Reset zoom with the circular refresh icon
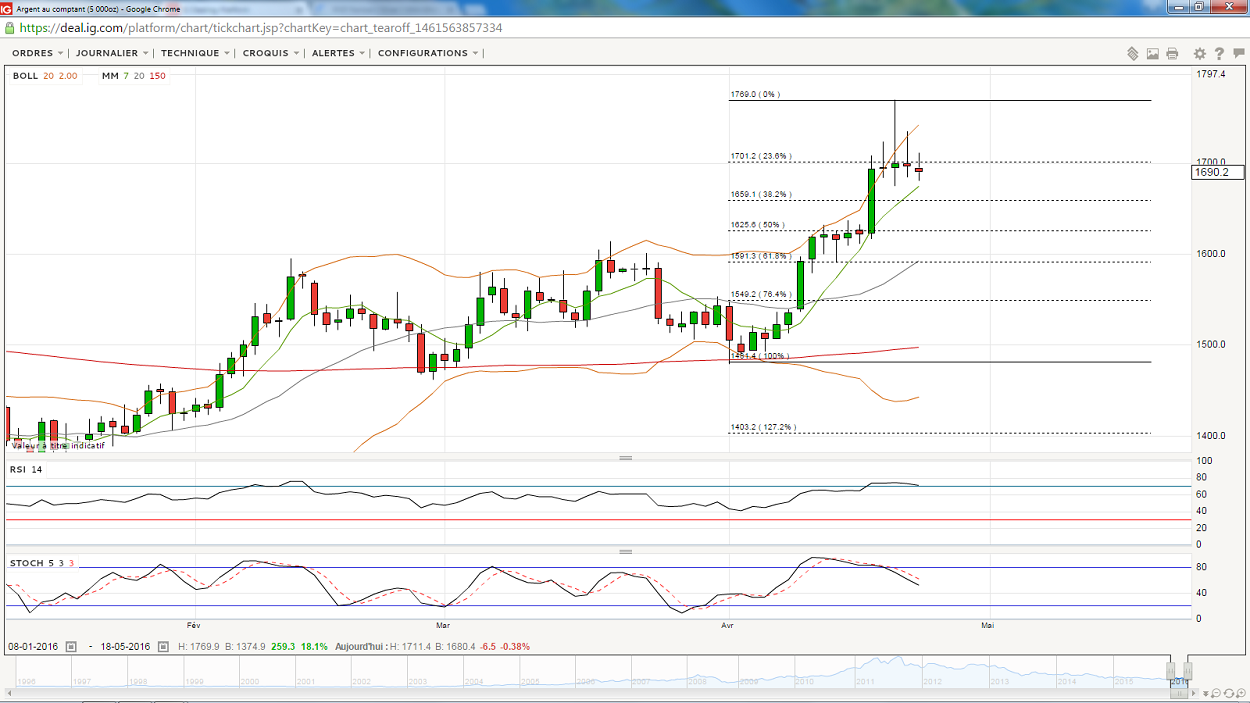 [1229, 693]
